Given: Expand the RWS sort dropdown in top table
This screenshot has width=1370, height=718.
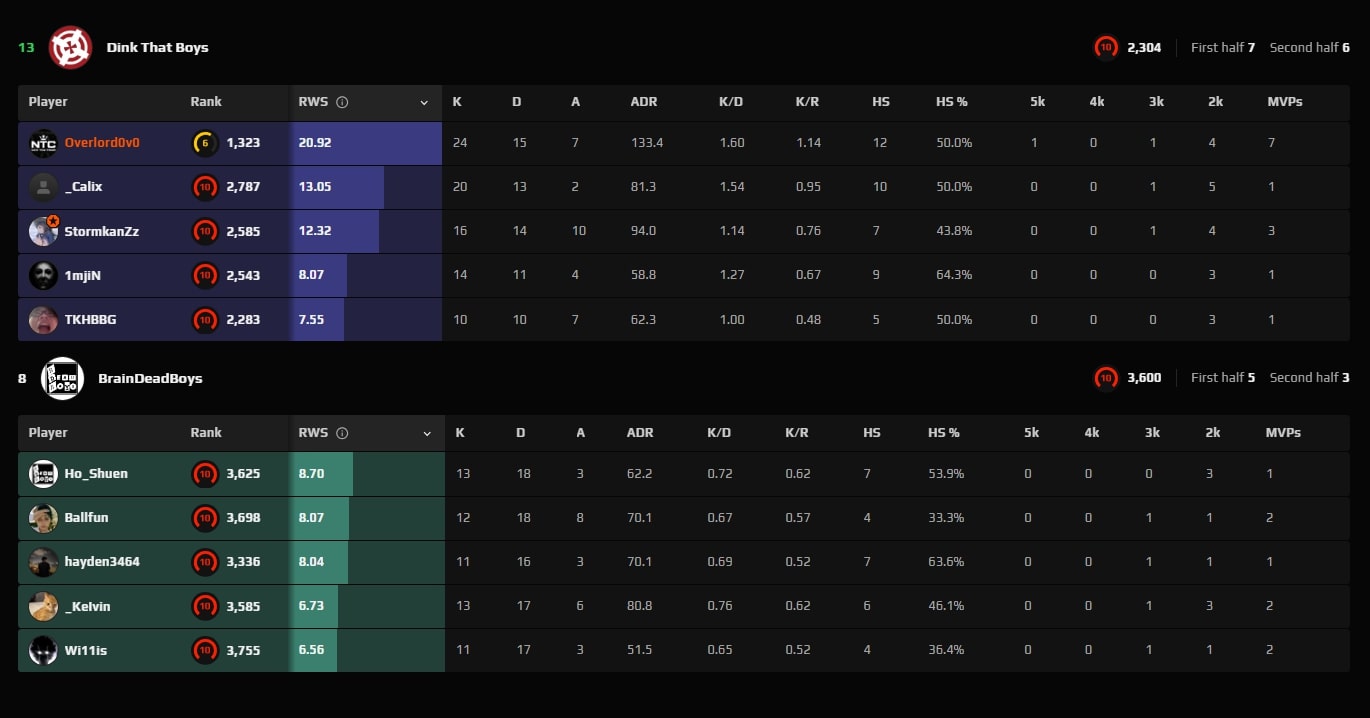Looking at the screenshot, I should pos(424,102).
